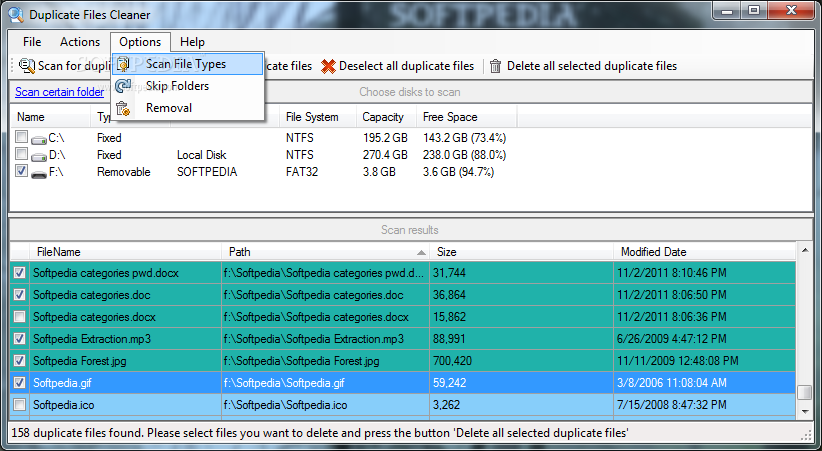Click Delete all selected duplicate files
Viewport: 822px width, 451px height.
tap(583, 66)
